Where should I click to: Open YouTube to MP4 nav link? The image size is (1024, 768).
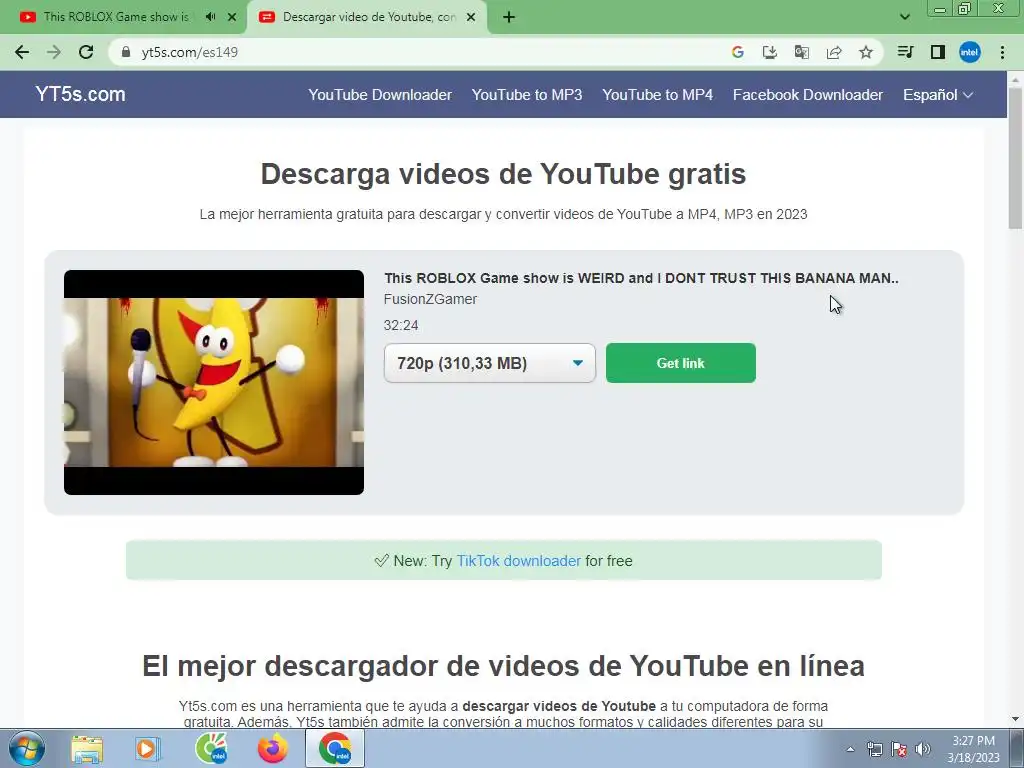coord(658,95)
